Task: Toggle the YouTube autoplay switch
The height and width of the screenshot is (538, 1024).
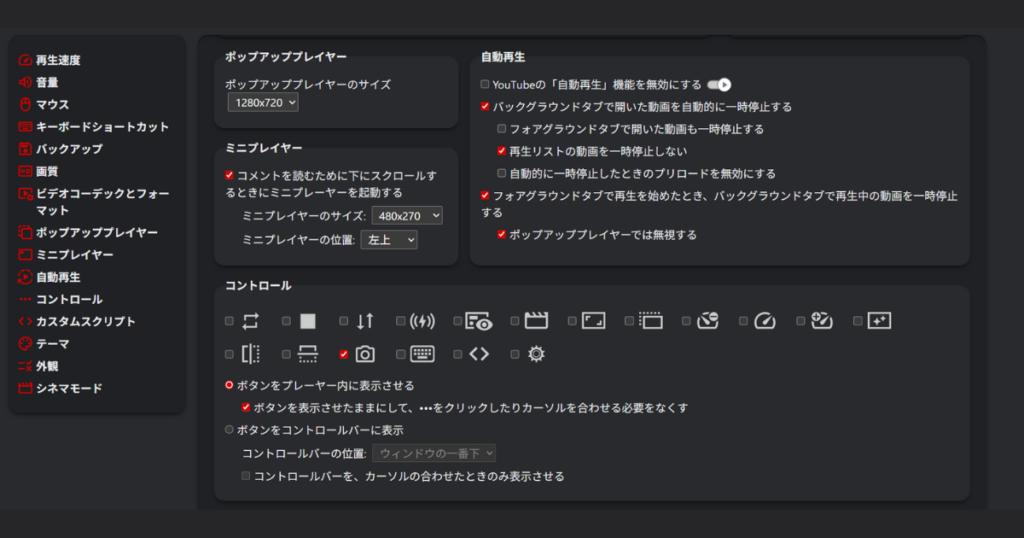Action: click(719, 85)
